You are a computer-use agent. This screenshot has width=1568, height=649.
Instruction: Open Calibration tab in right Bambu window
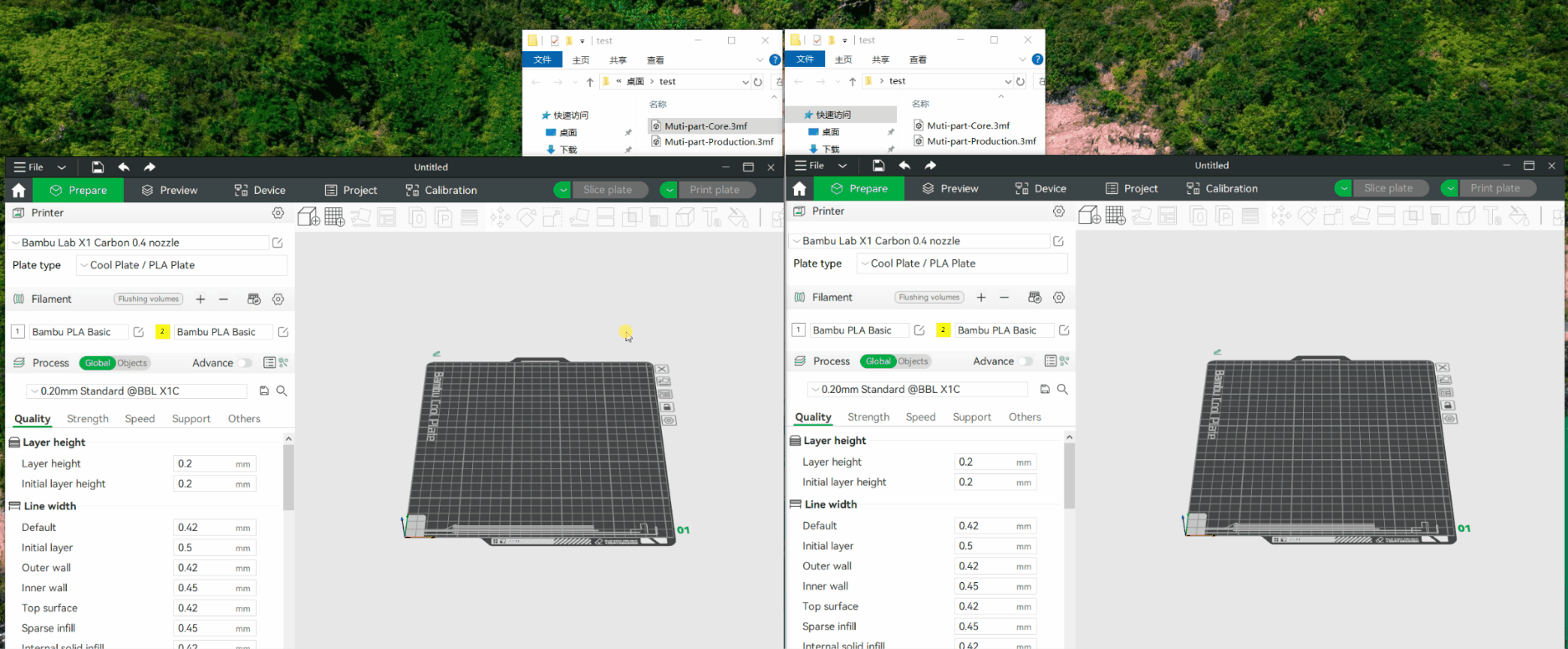tap(1222, 188)
